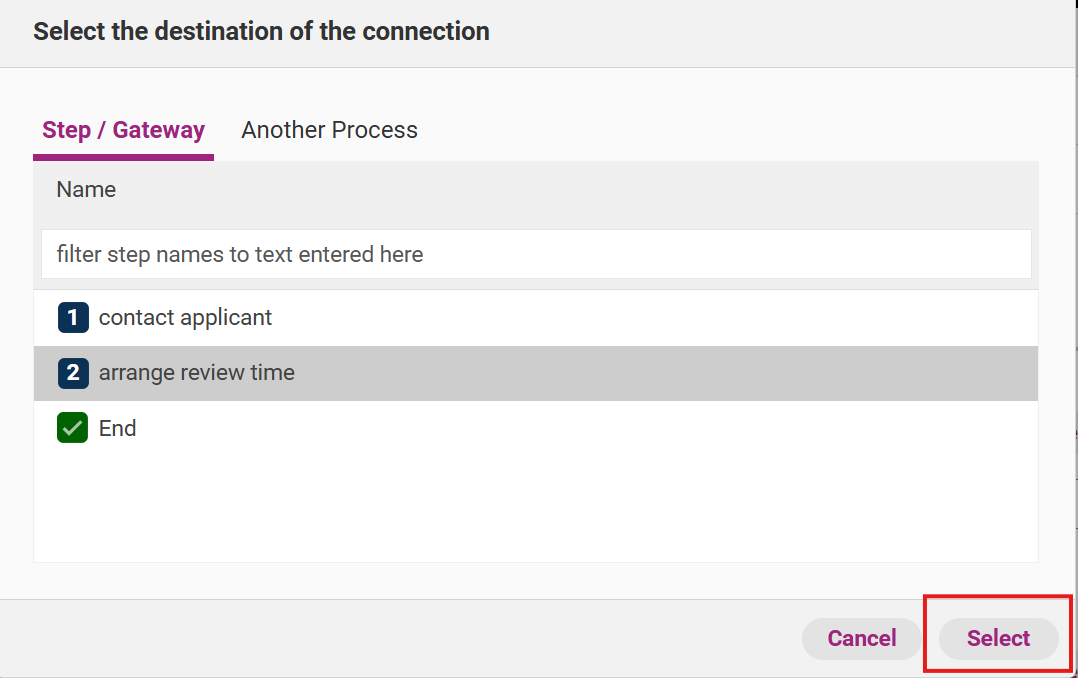1078x678 pixels.
Task: Click the Name column header
Action: tap(86, 190)
